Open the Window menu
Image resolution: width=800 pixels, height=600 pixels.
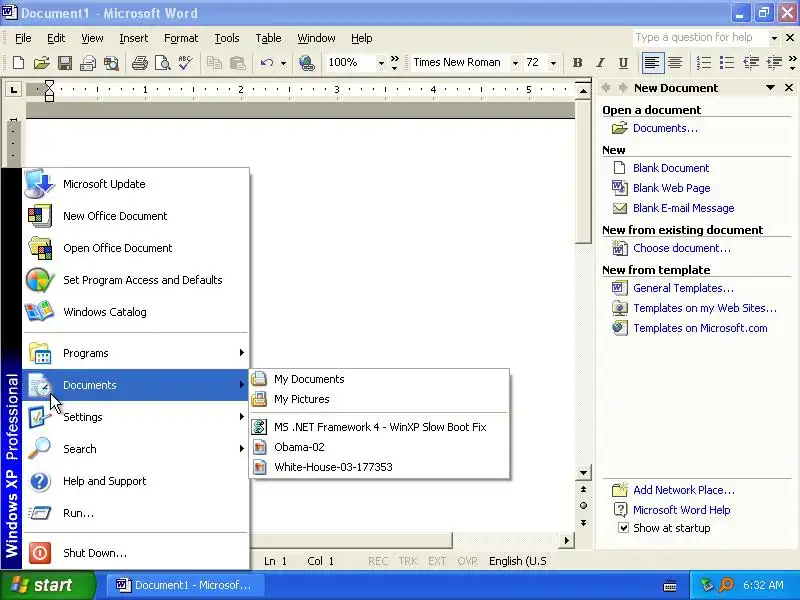[316, 38]
